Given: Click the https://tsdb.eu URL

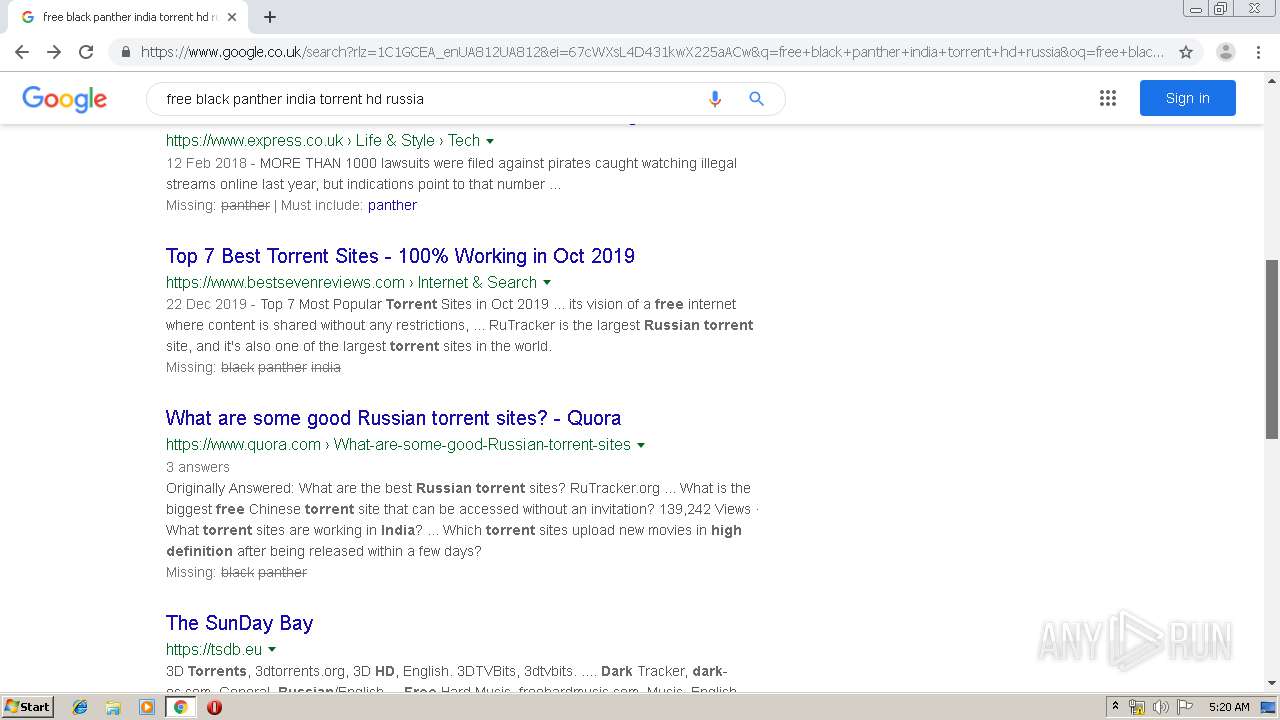Looking at the screenshot, I should (214, 650).
